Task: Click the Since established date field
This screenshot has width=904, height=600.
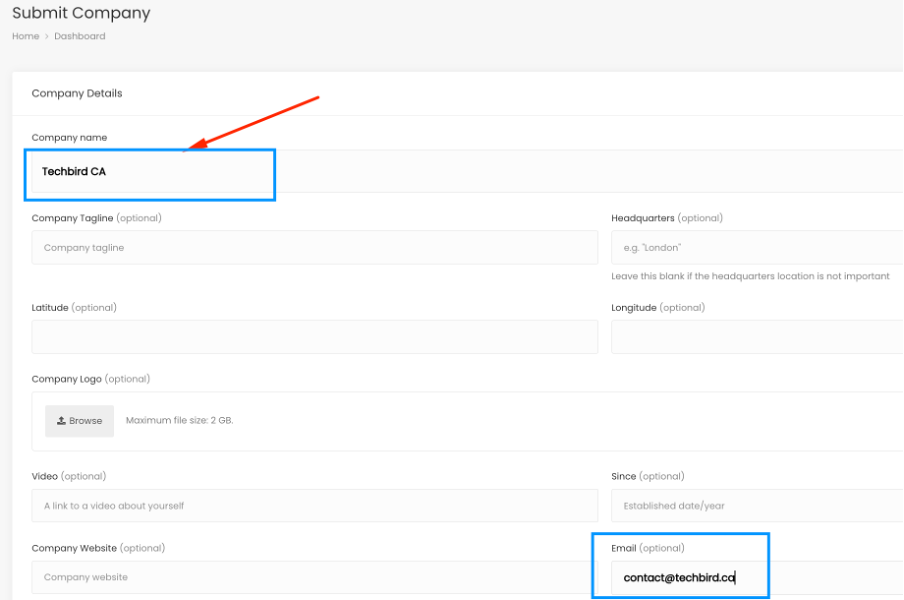Action: (x=758, y=505)
